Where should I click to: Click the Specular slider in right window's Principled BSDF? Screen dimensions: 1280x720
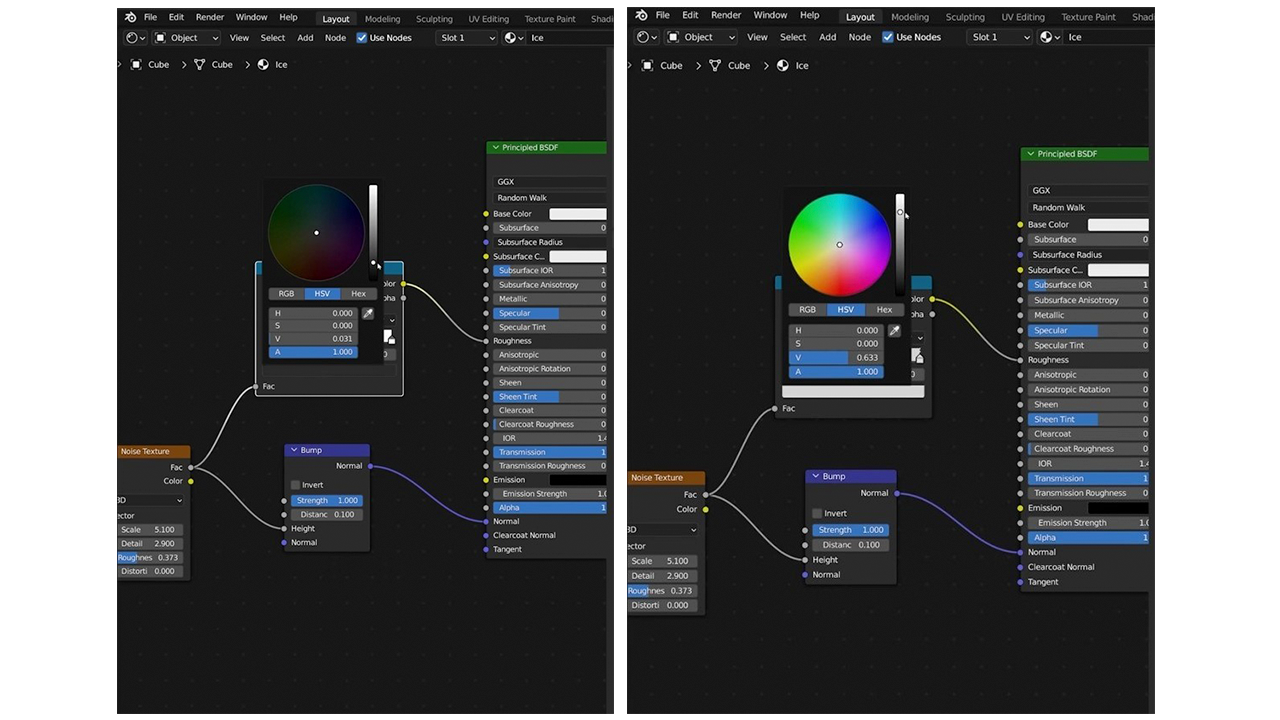click(x=1088, y=330)
